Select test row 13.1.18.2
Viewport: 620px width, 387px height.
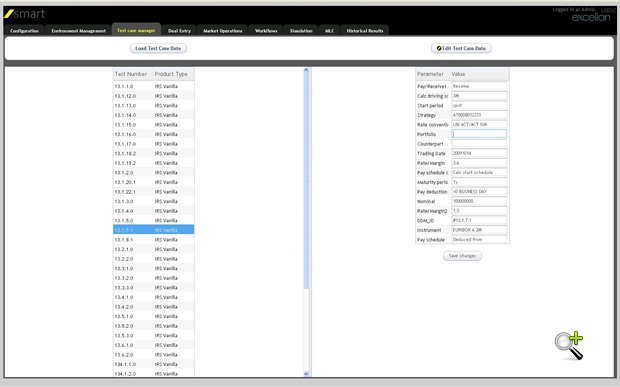tap(153, 153)
